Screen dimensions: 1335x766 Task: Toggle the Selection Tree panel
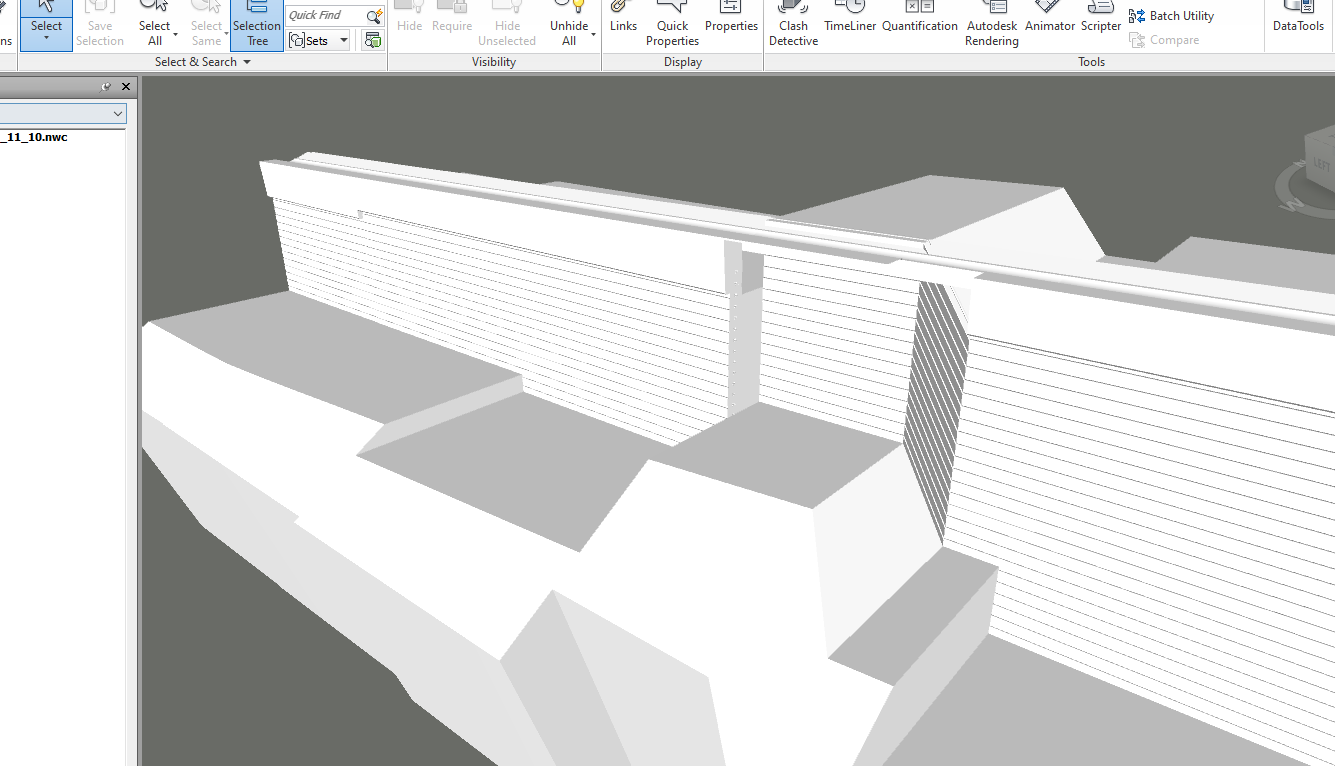point(257,25)
